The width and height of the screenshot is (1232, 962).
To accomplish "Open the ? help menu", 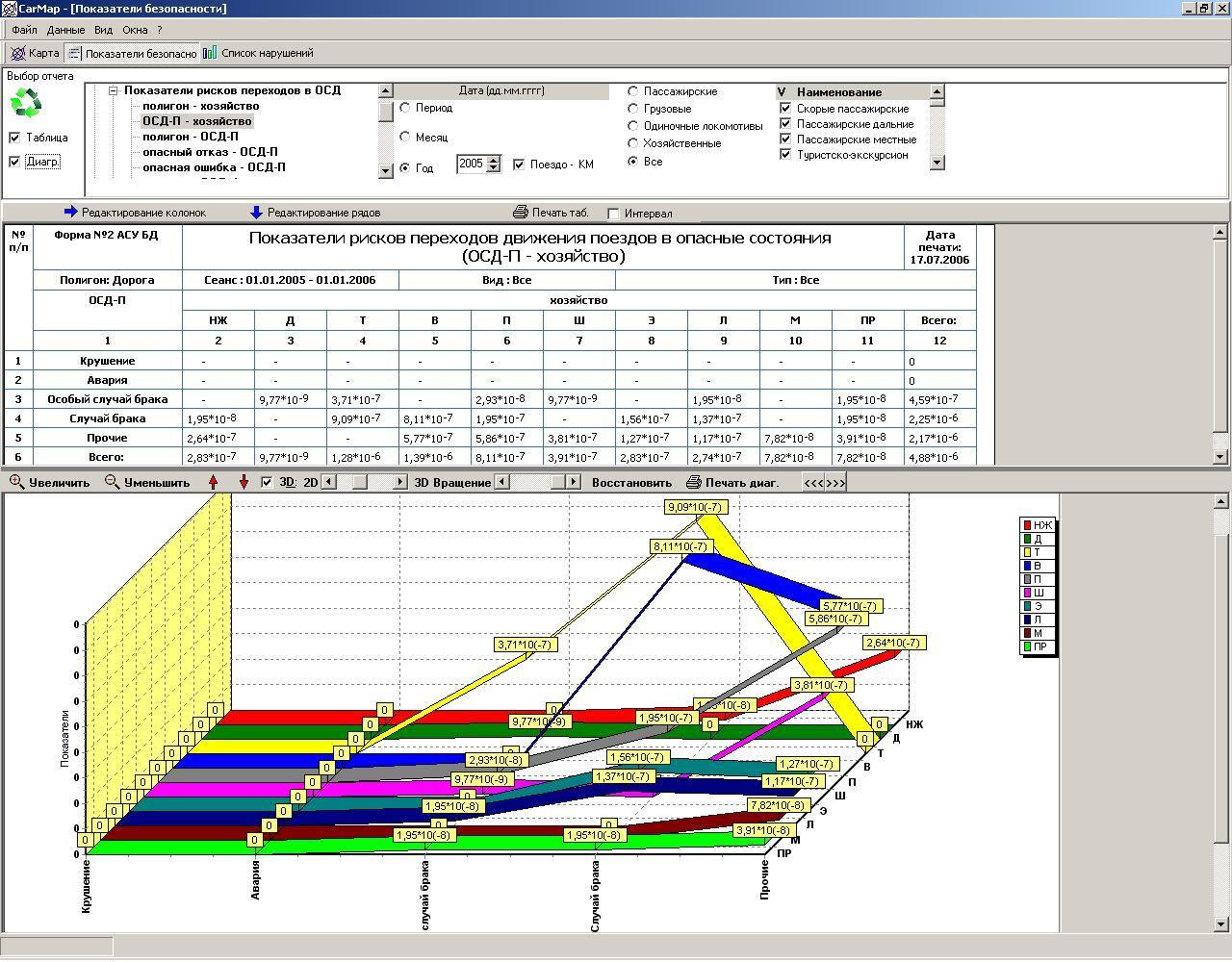I will click(160, 30).
